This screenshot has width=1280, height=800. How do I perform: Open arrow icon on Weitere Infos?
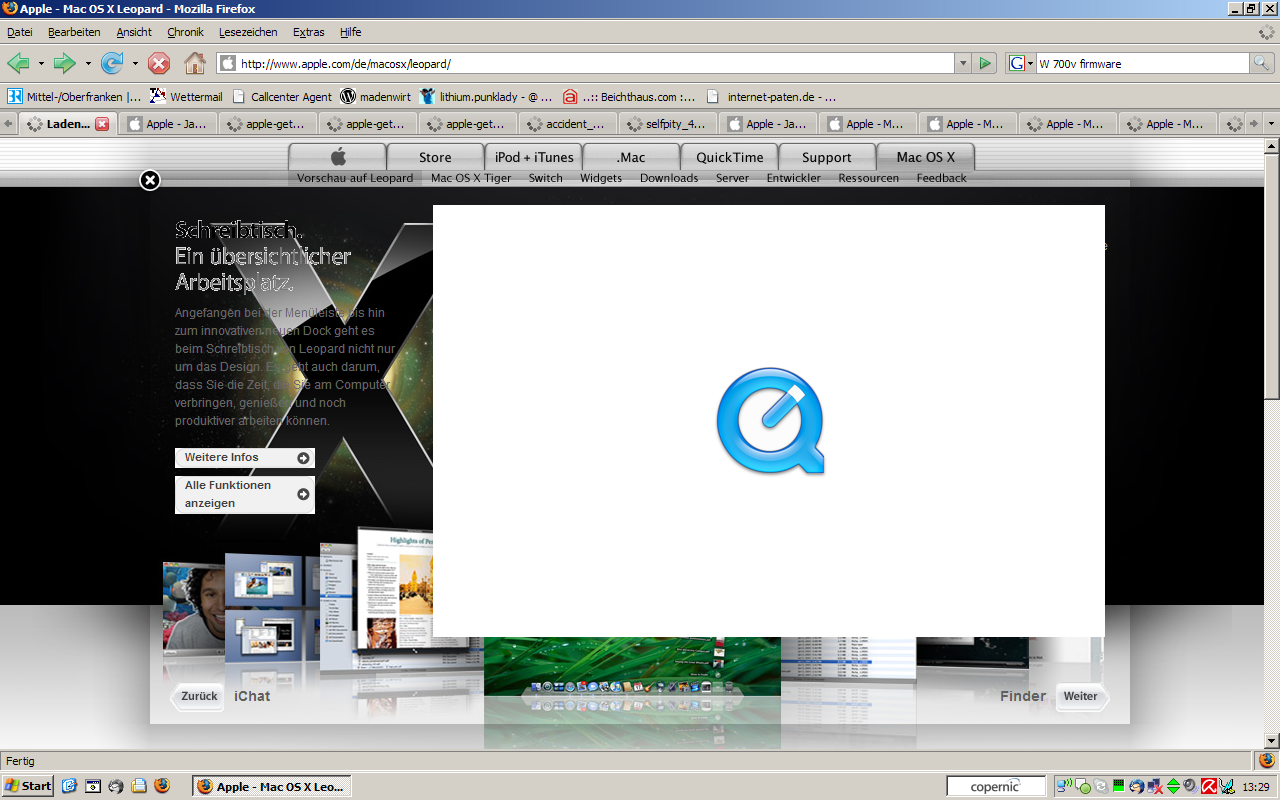point(303,458)
